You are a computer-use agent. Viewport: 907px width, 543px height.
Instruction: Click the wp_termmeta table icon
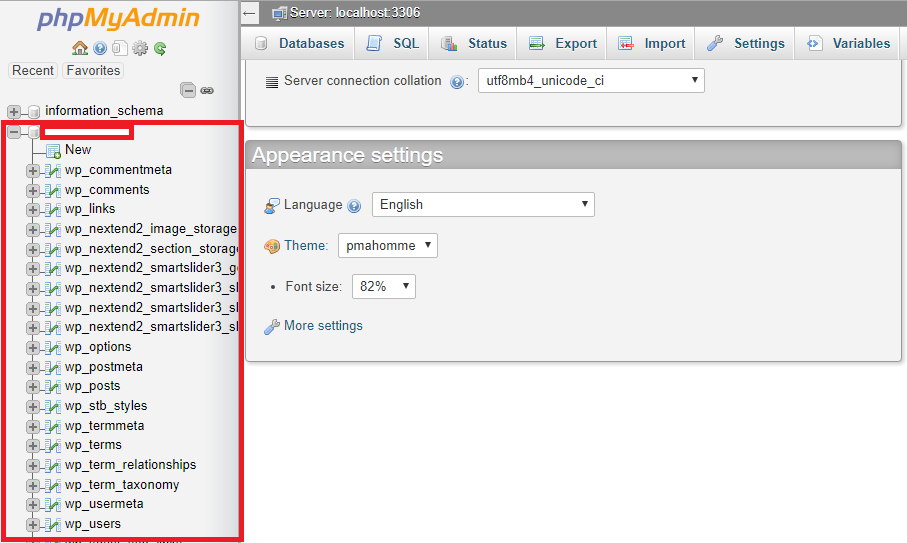tap(53, 426)
